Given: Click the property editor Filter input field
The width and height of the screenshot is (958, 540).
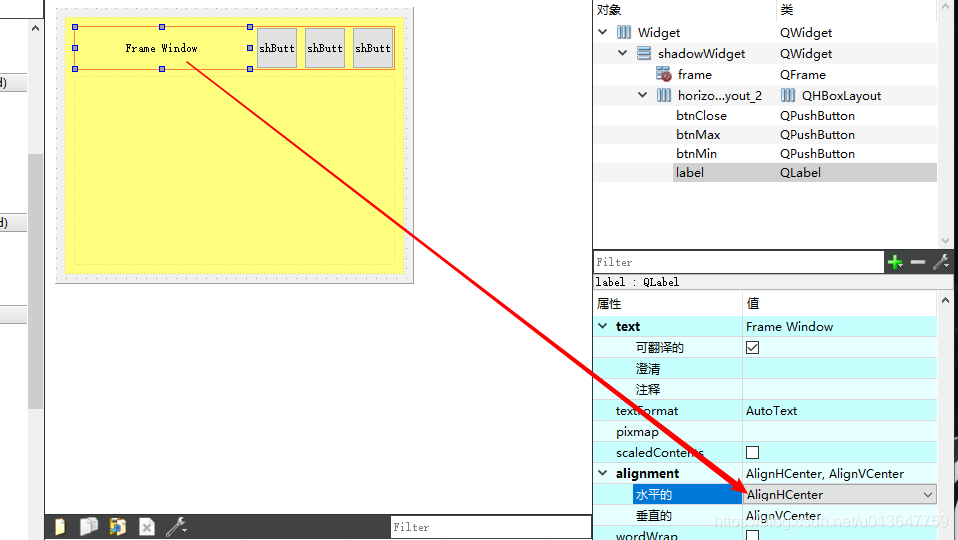Looking at the screenshot, I should [x=739, y=262].
